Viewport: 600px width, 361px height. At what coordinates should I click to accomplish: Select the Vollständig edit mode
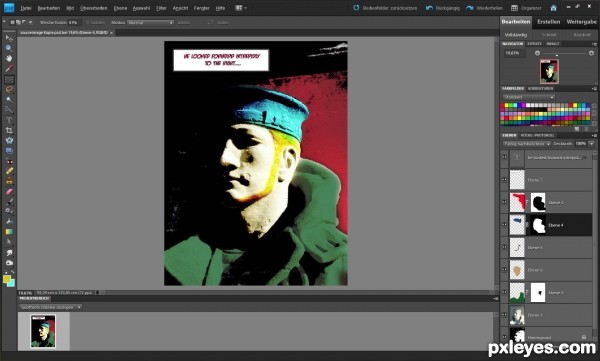tap(515, 35)
